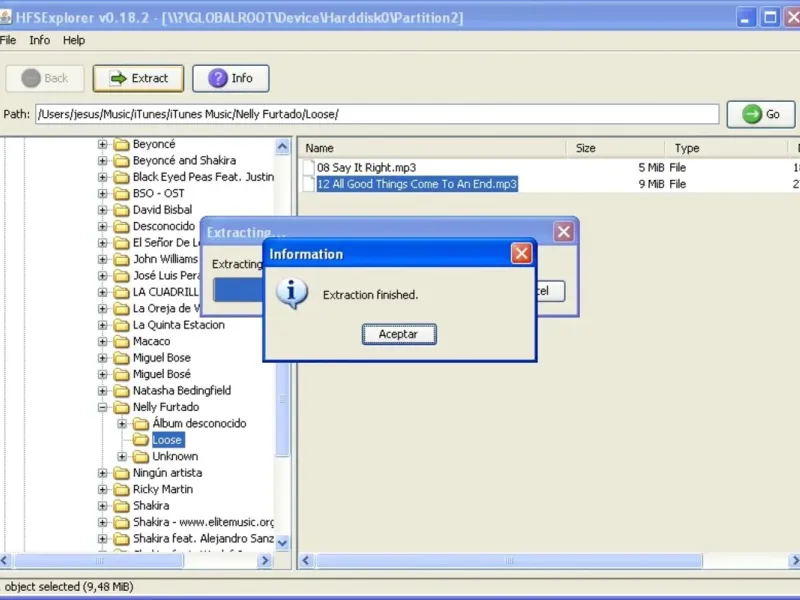Open the Help menu
Image resolution: width=800 pixels, height=600 pixels.
tap(74, 40)
